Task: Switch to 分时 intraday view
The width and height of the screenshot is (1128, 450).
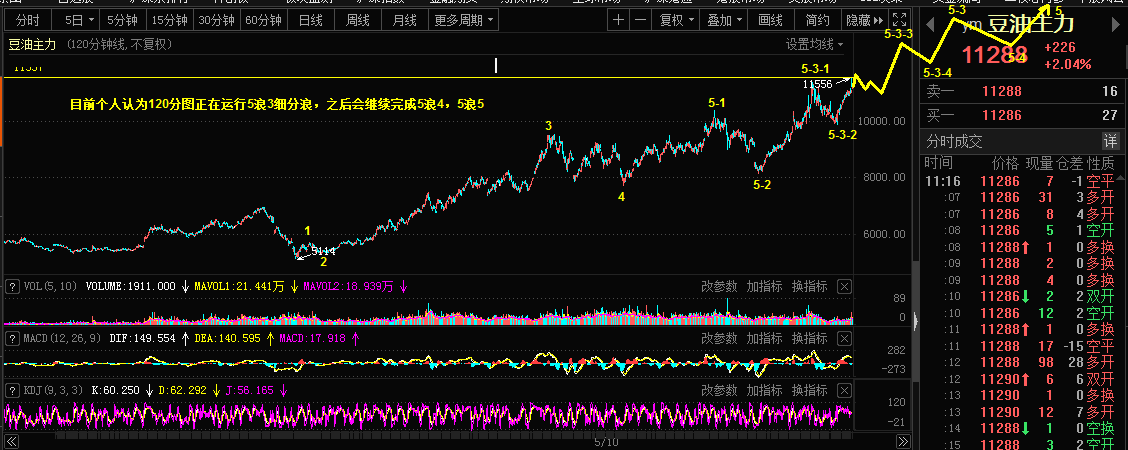Action: tap(28, 20)
